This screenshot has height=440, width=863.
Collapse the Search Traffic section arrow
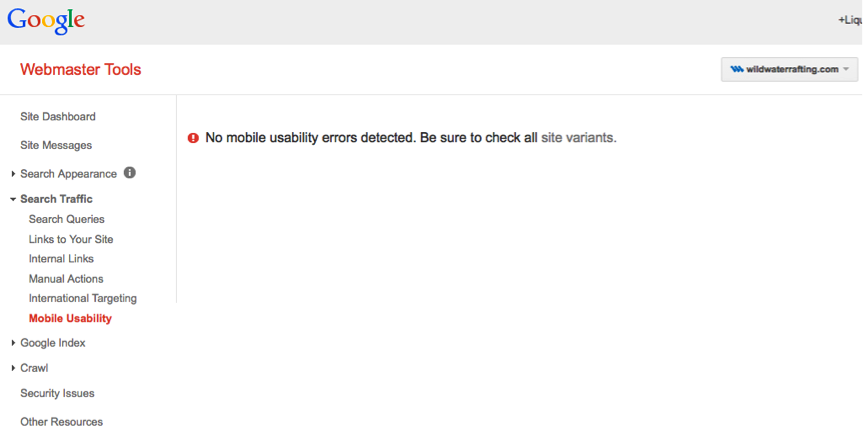coord(13,199)
